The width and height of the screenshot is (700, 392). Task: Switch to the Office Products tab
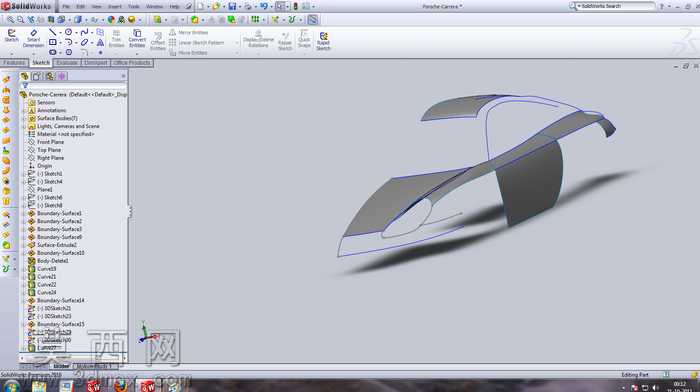click(132, 63)
